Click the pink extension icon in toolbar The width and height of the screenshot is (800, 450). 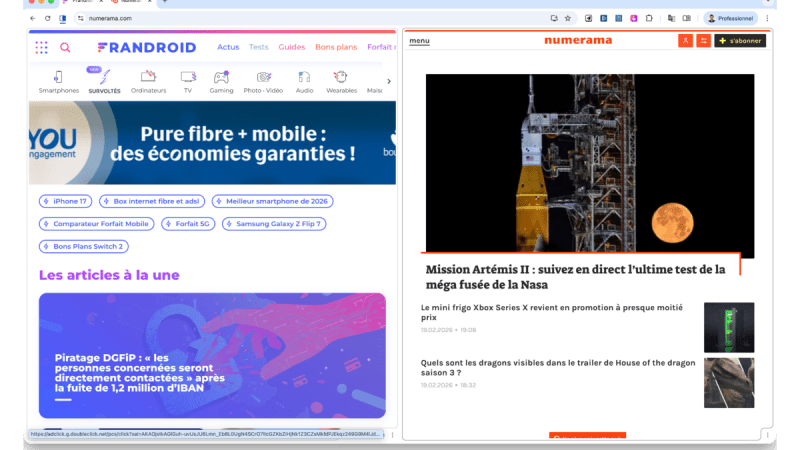click(634, 18)
